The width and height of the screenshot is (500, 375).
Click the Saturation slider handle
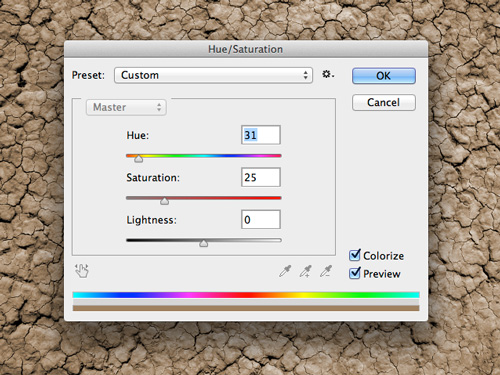164,201
